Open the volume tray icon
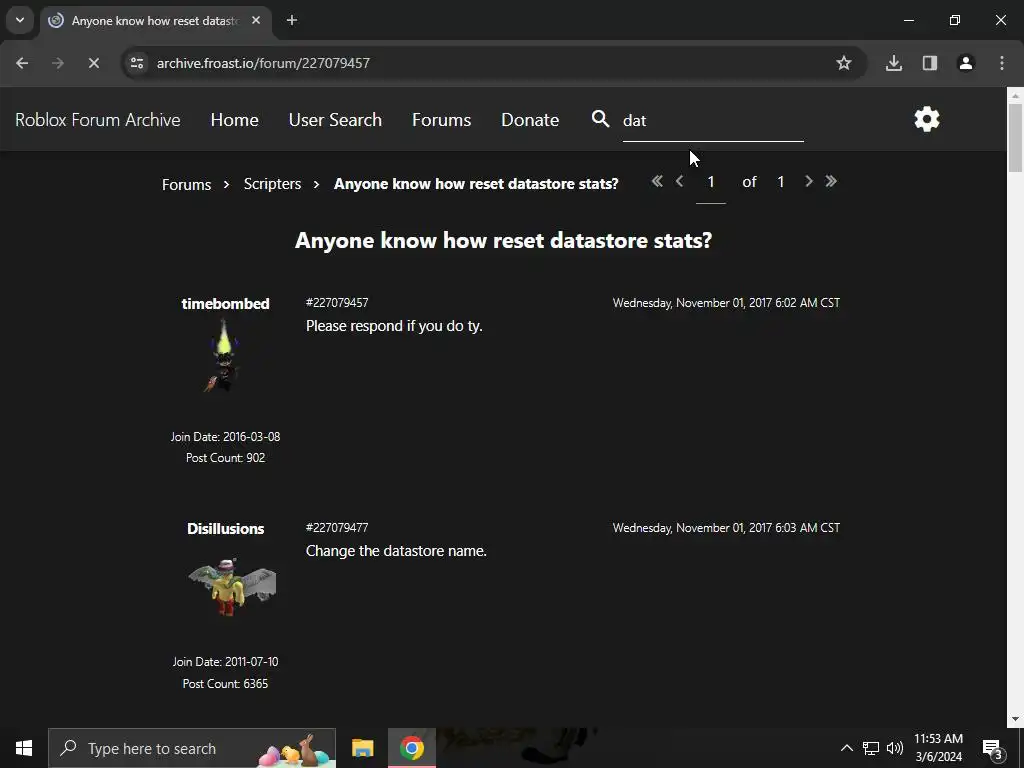Image resolution: width=1024 pixels, height=768 pixels. click(x=895, y=748)
